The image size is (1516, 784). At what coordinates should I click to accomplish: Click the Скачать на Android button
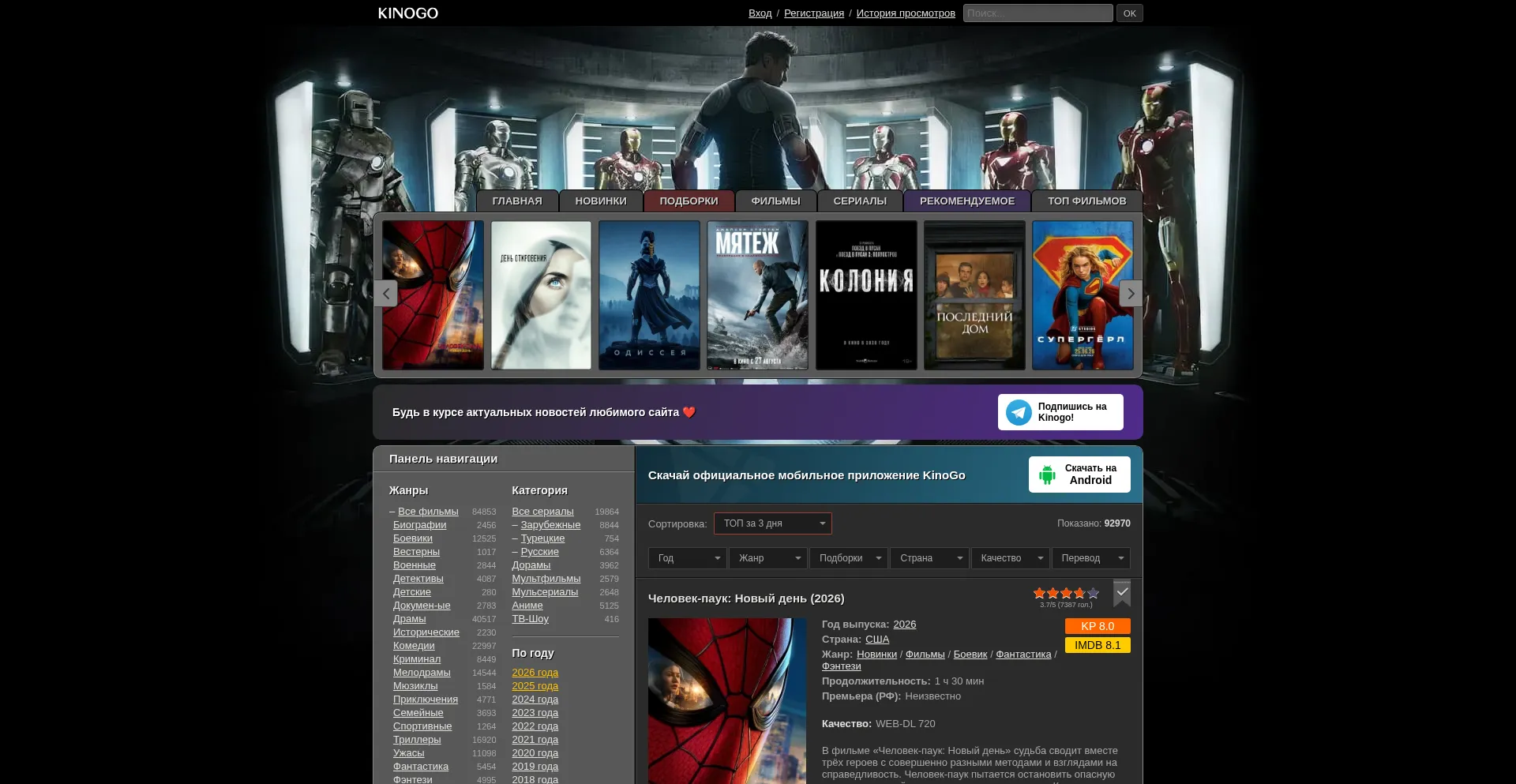tap(1079, 475)
